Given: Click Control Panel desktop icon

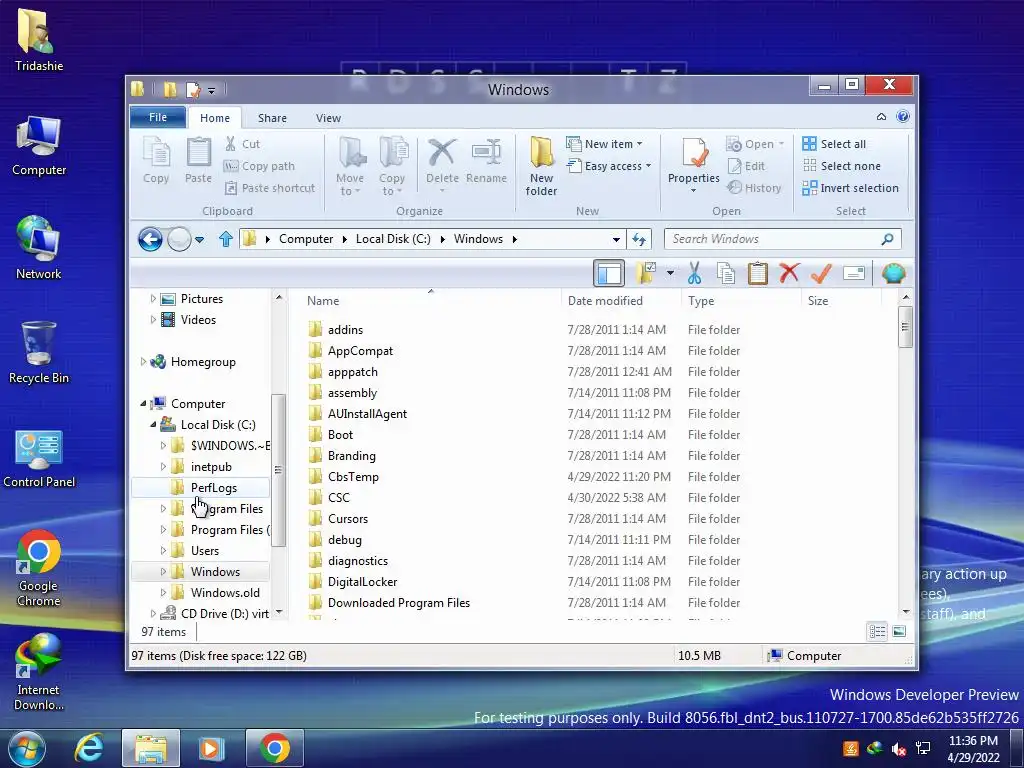Looking at the screenshot, I should tap(39, 460).
